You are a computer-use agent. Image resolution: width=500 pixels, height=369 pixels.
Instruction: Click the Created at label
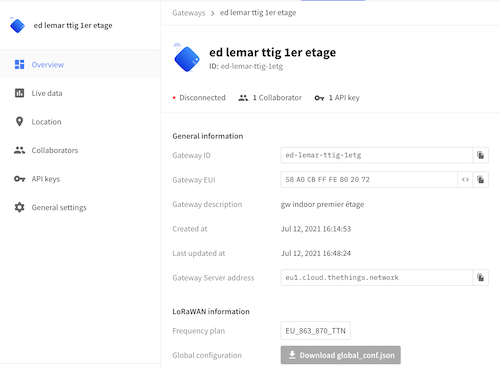pos(190,229)
